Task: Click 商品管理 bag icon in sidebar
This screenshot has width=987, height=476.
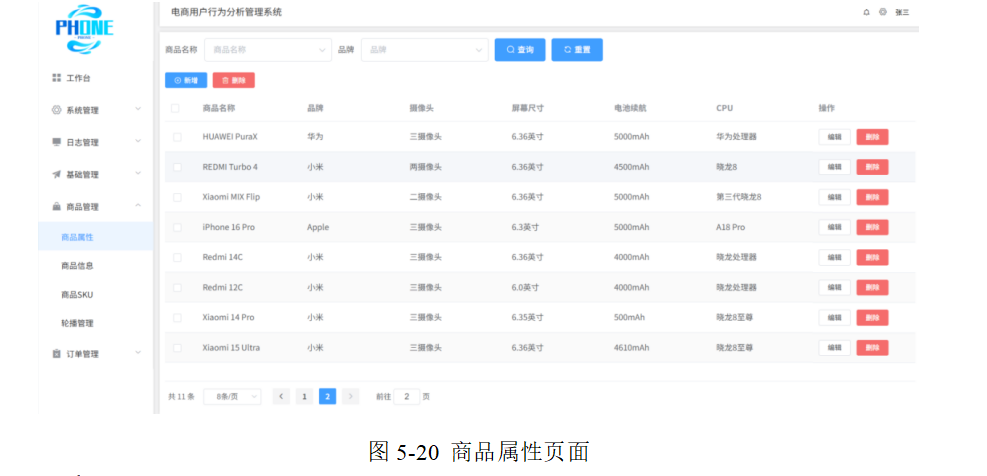Action: coord(56,207)
